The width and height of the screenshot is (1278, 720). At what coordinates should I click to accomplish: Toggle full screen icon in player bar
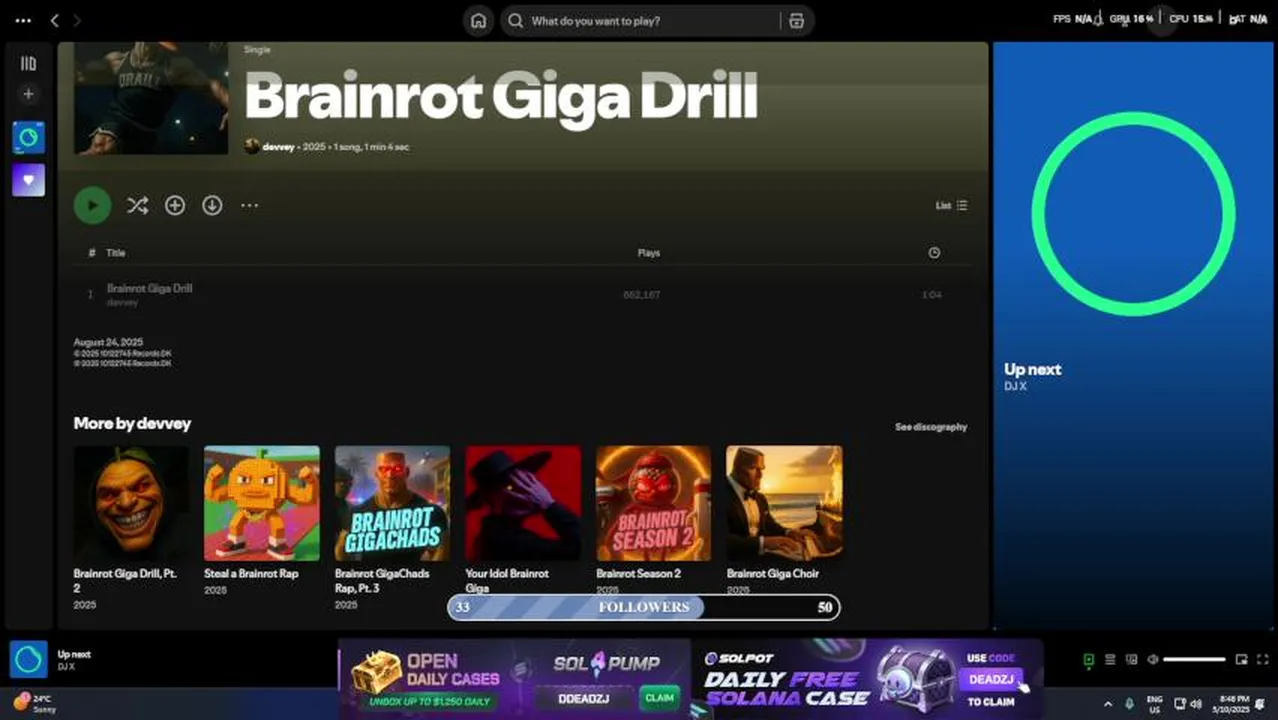[1262, 660]
